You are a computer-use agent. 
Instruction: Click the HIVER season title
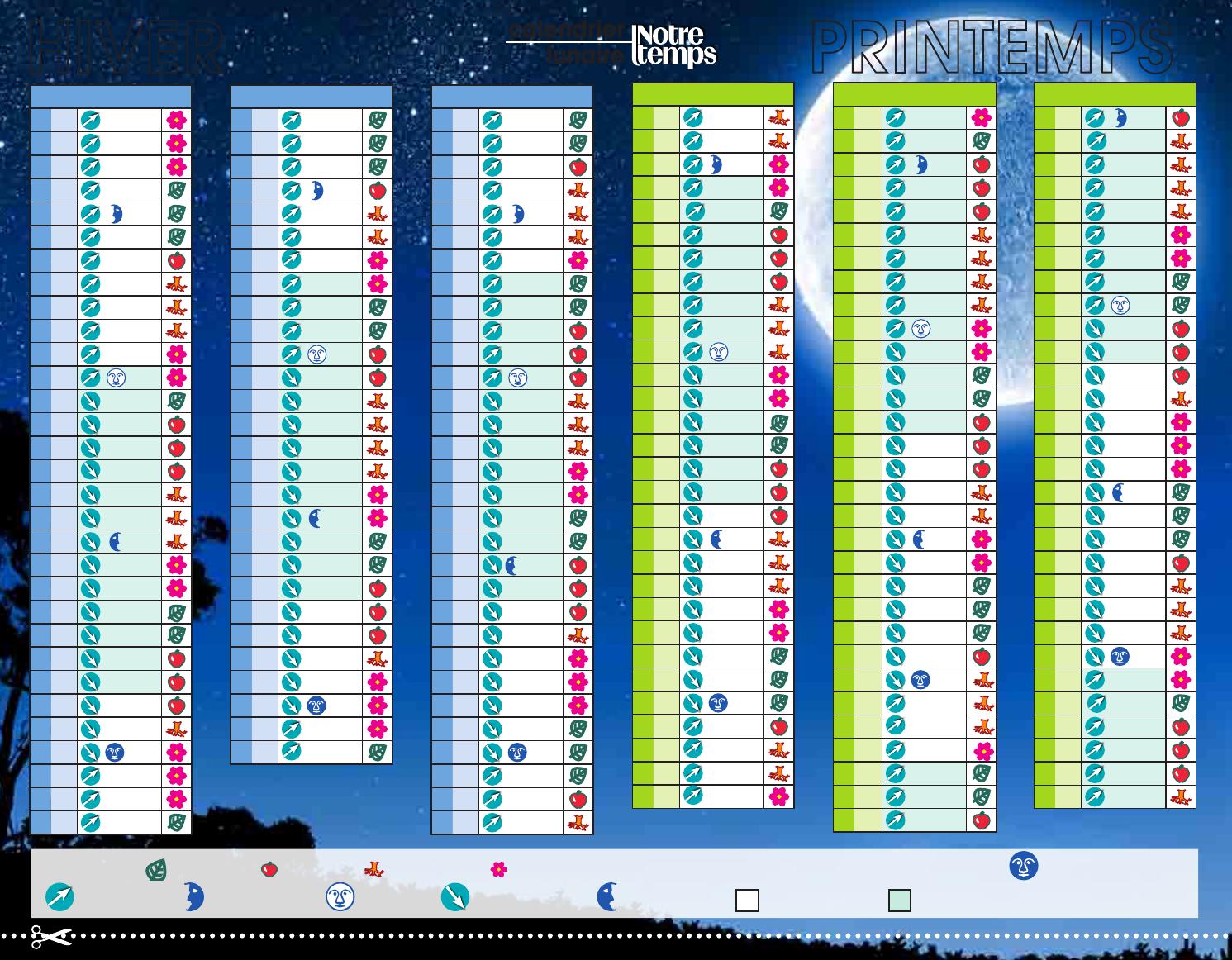(x=126, y=46)
